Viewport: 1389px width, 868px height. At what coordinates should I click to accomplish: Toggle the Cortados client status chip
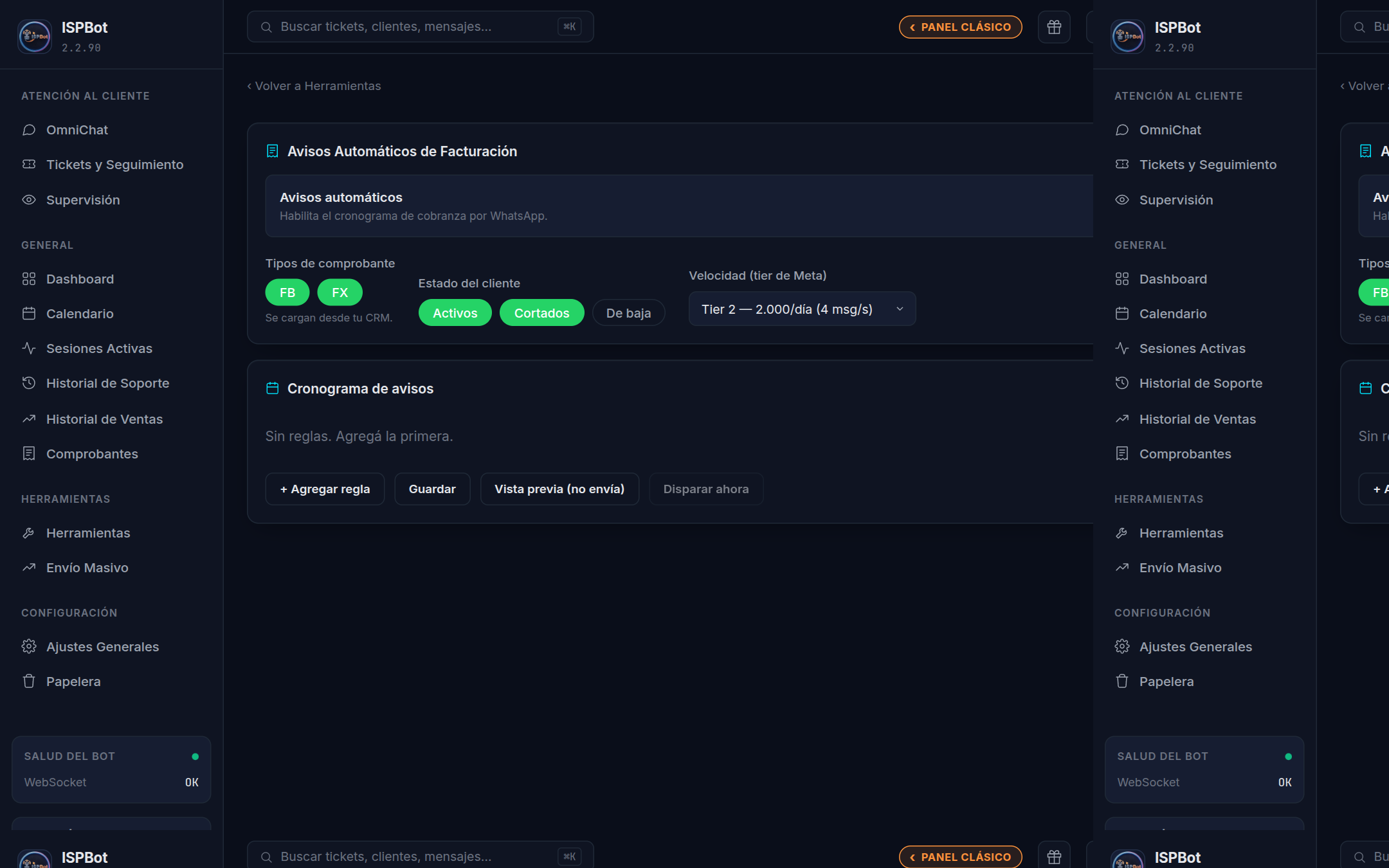pyautogui.click(x=542, y=313)
